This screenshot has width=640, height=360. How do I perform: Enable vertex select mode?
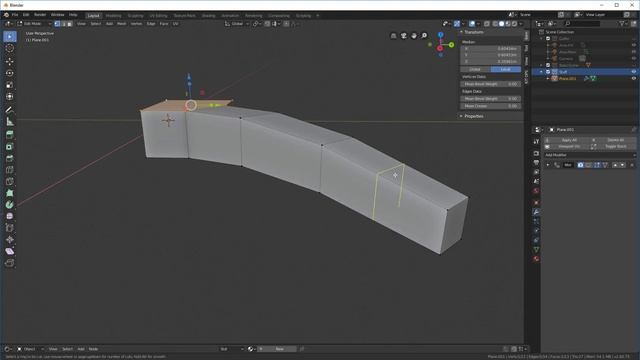tap(58, 24)
